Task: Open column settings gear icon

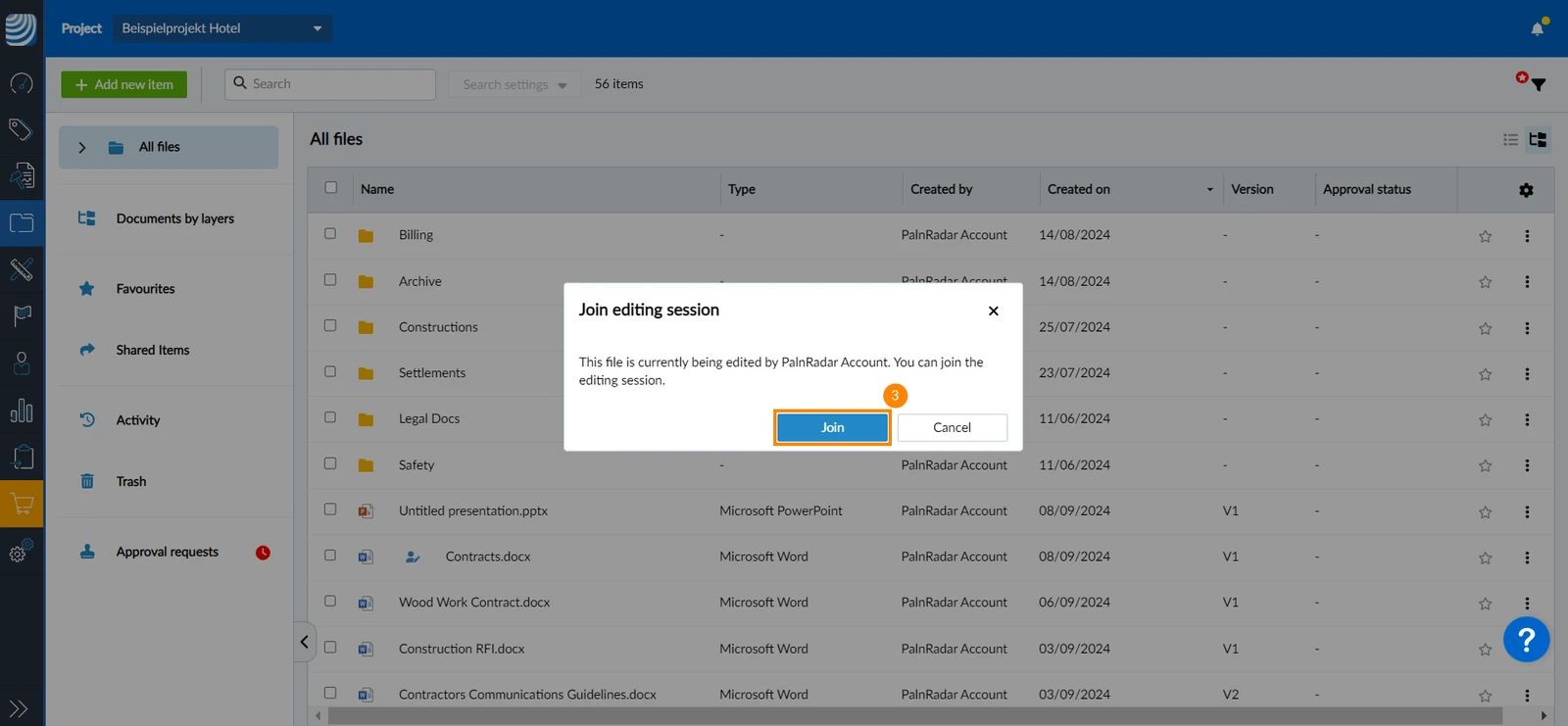Action: point(1526,190)
